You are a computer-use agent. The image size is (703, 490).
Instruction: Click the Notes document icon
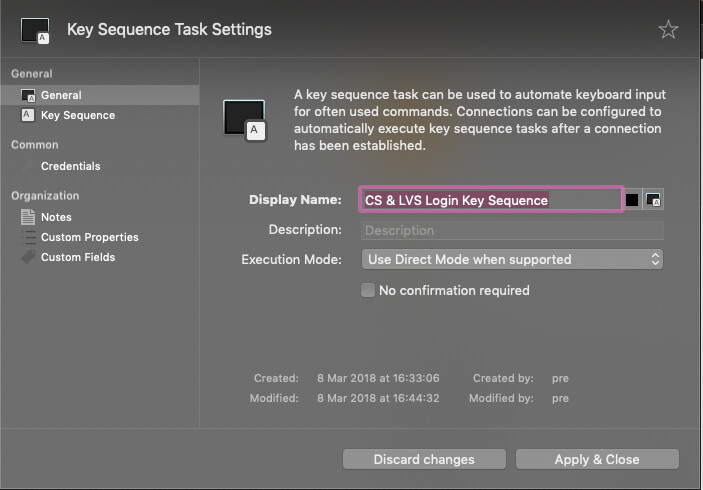27,217
